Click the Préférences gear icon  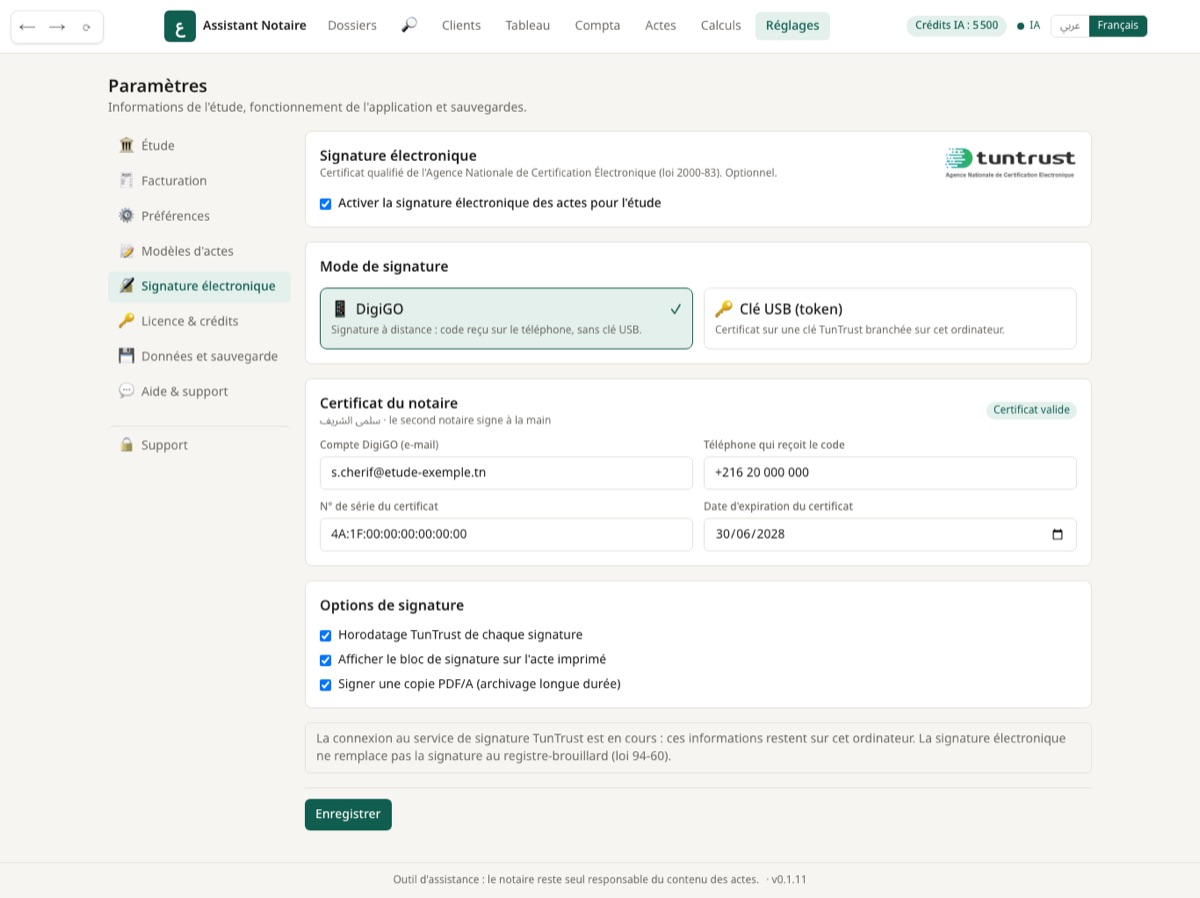126,216
